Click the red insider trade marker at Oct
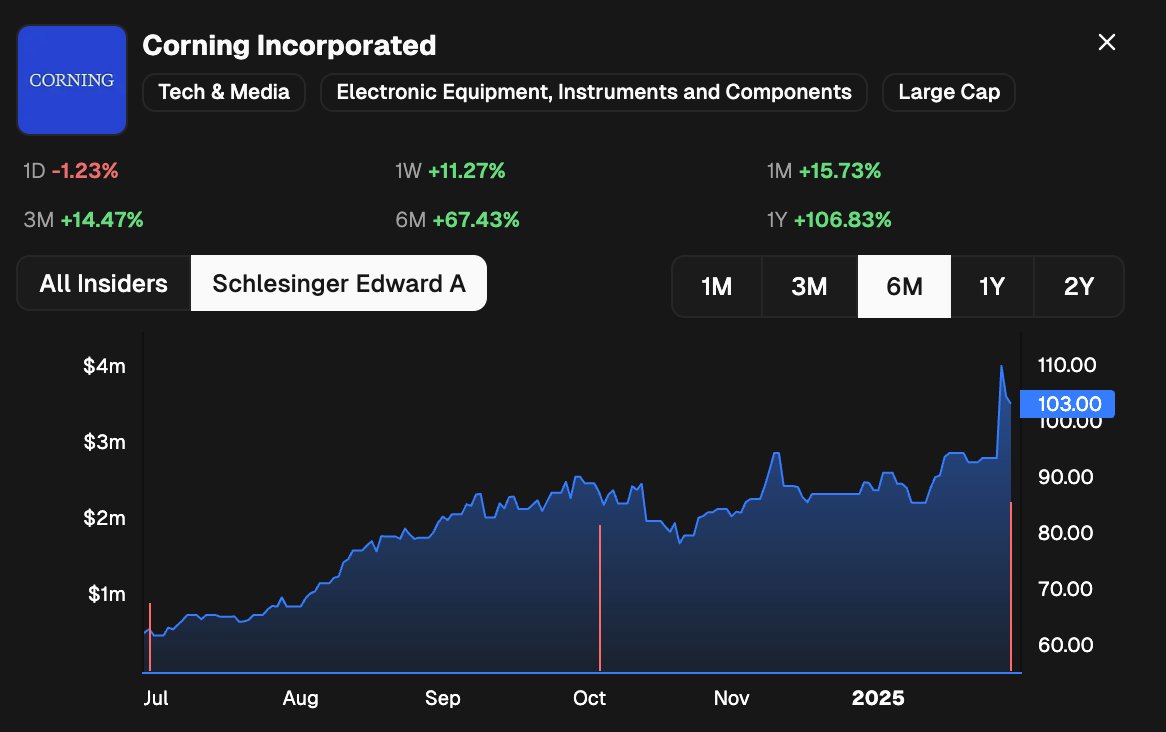1166x732 pixels. click(x=600, y=598)
